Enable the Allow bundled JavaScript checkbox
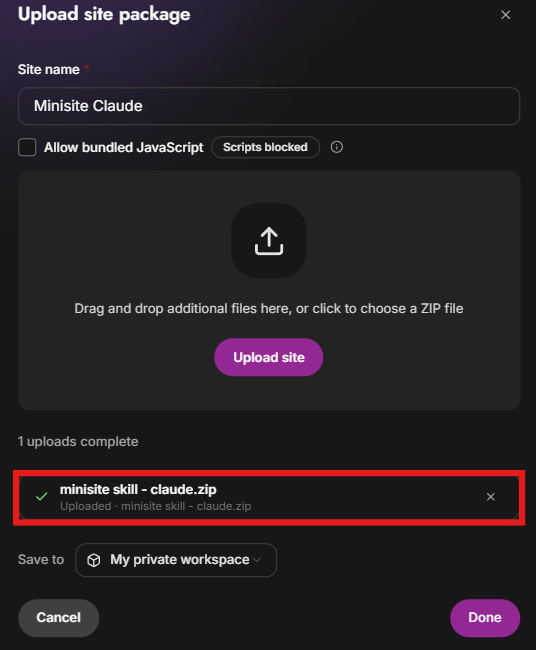 [27, 147]
